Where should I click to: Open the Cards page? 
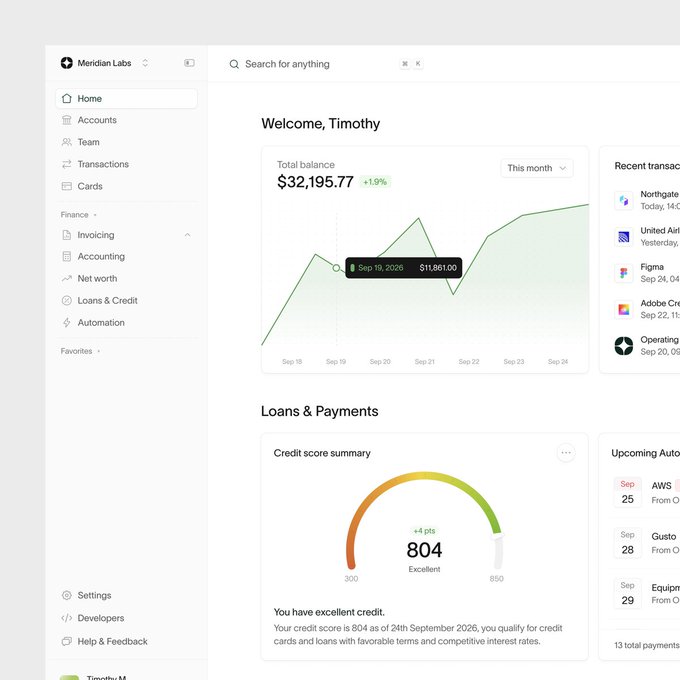click(x=127, y=186)
